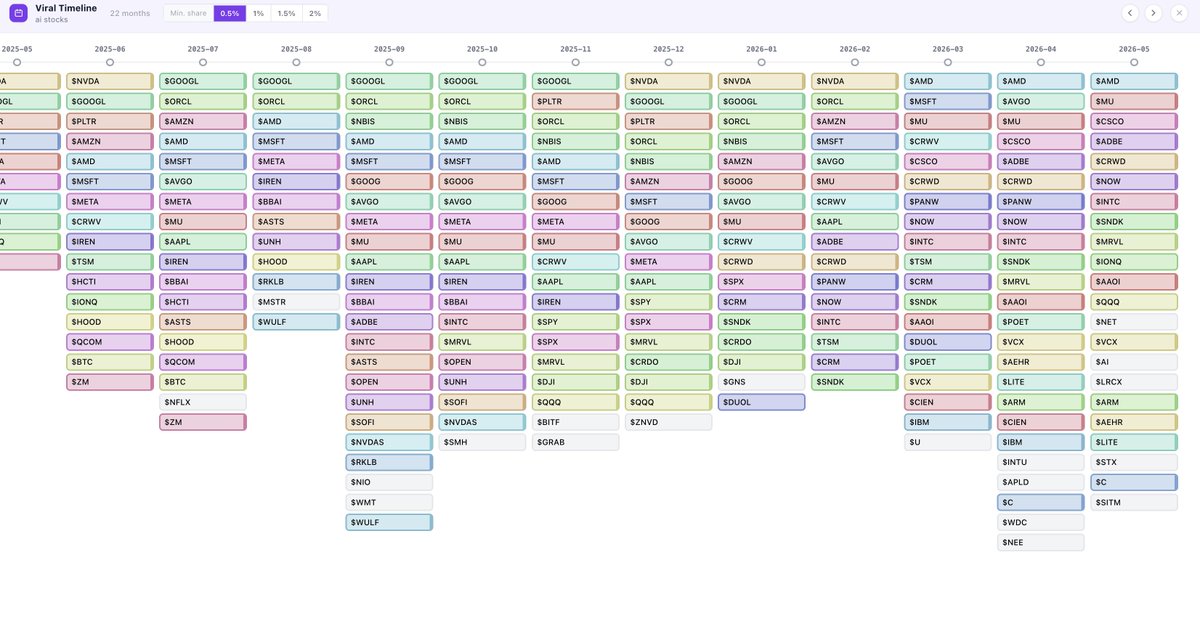Screen dimensions: 1200x632
Task: Go to previous timeline page arrow
Action: point(1130,13)
